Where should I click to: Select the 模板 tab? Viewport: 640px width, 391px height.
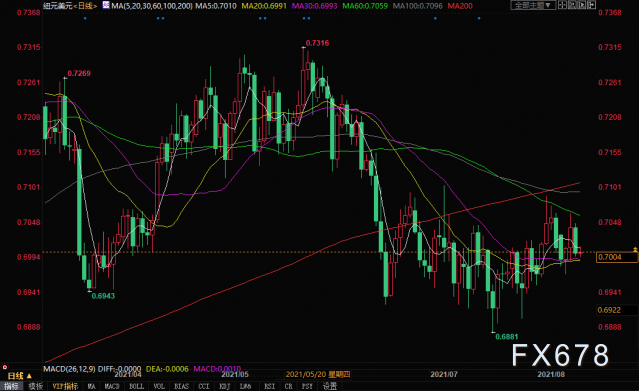click(x=36, y=386)
